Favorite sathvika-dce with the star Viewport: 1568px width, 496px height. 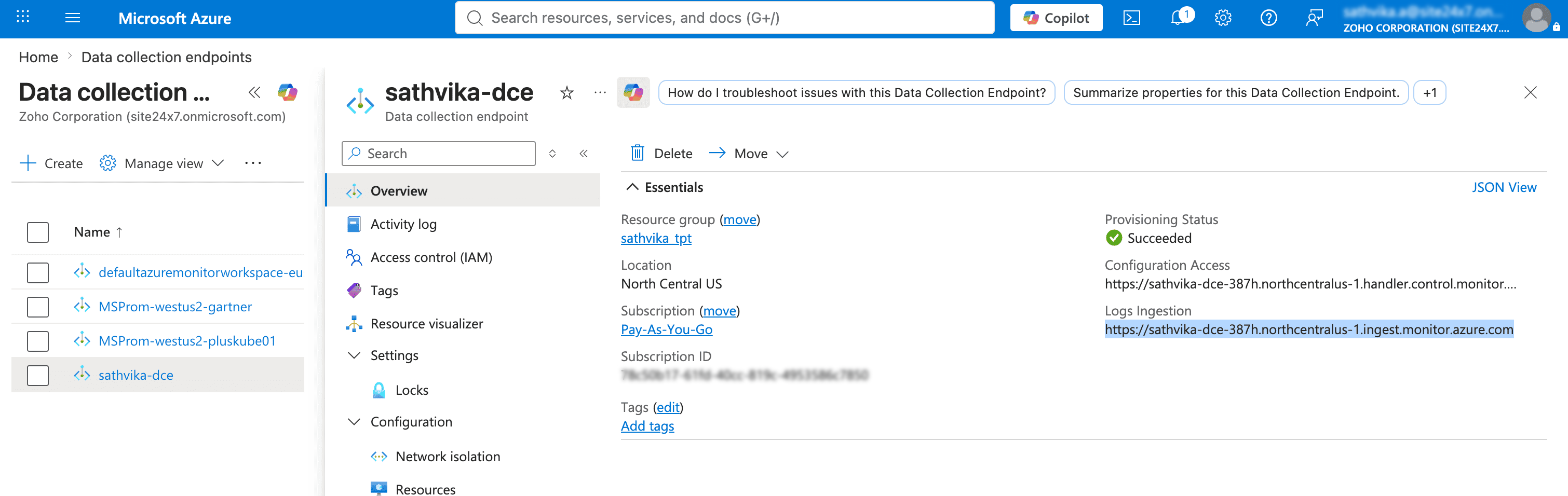(x=566, y=92)
